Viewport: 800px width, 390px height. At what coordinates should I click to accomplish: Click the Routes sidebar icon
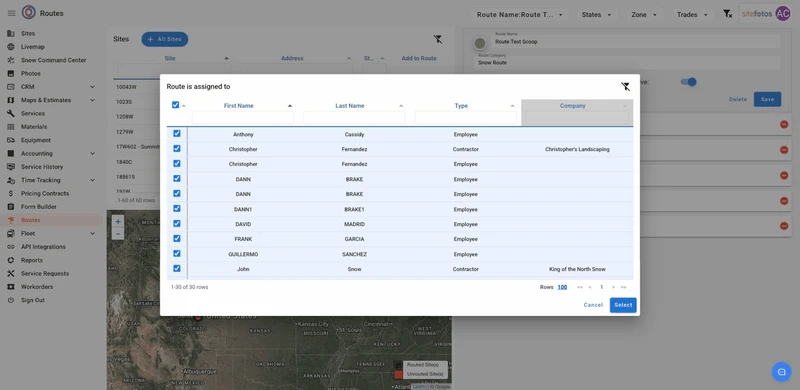[x=11, y=220]
